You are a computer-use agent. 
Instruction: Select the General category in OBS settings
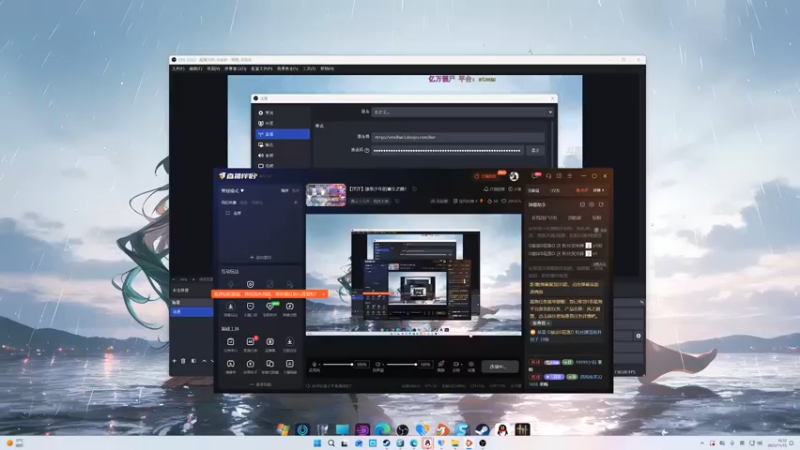282,113
